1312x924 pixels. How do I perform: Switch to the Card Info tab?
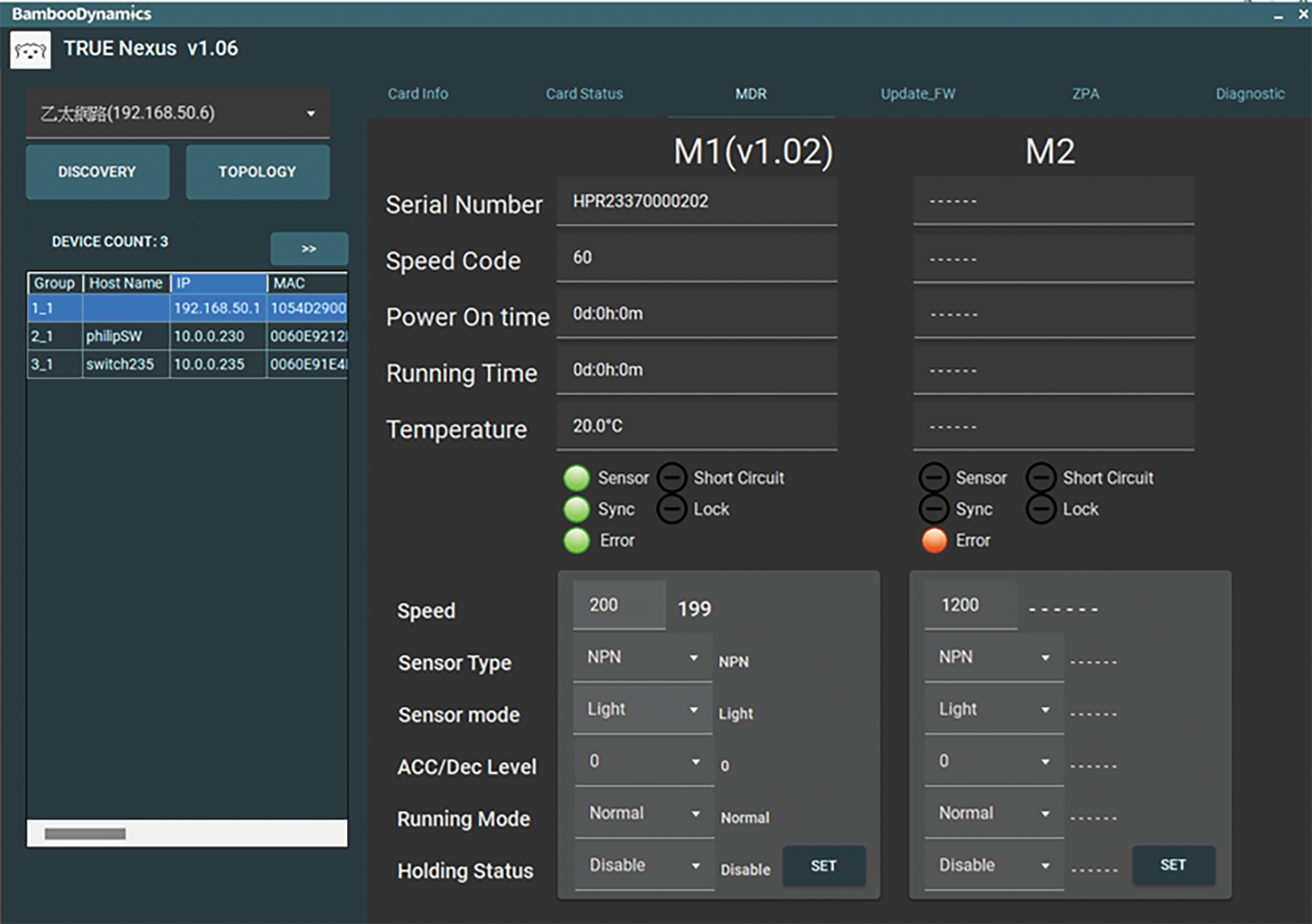pyautogui.click(x=418, y=94)
